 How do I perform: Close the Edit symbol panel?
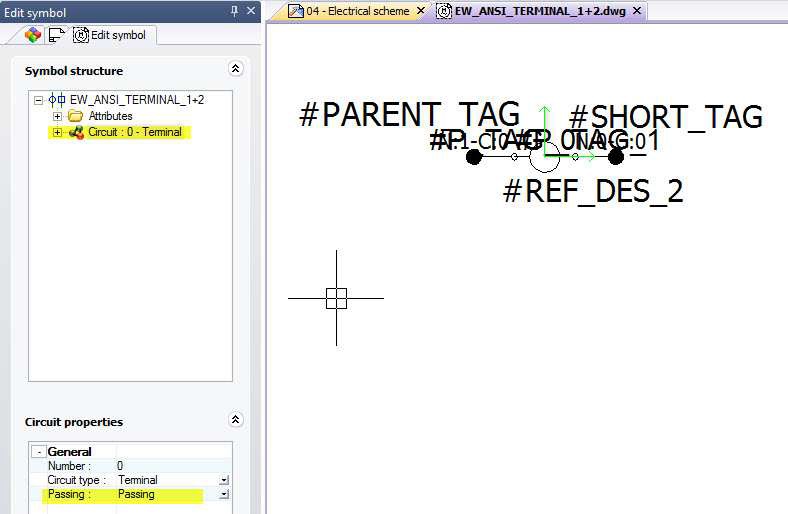pos(251,11)
